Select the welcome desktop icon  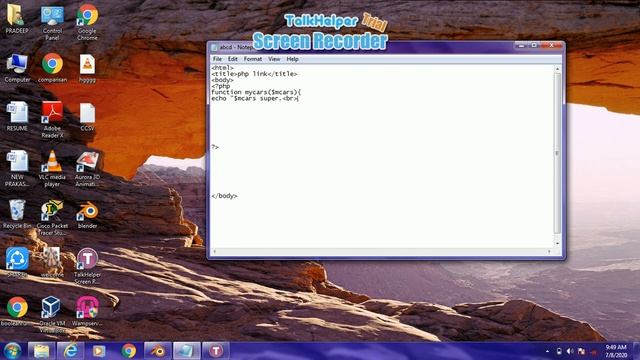[x=52, y=262]
